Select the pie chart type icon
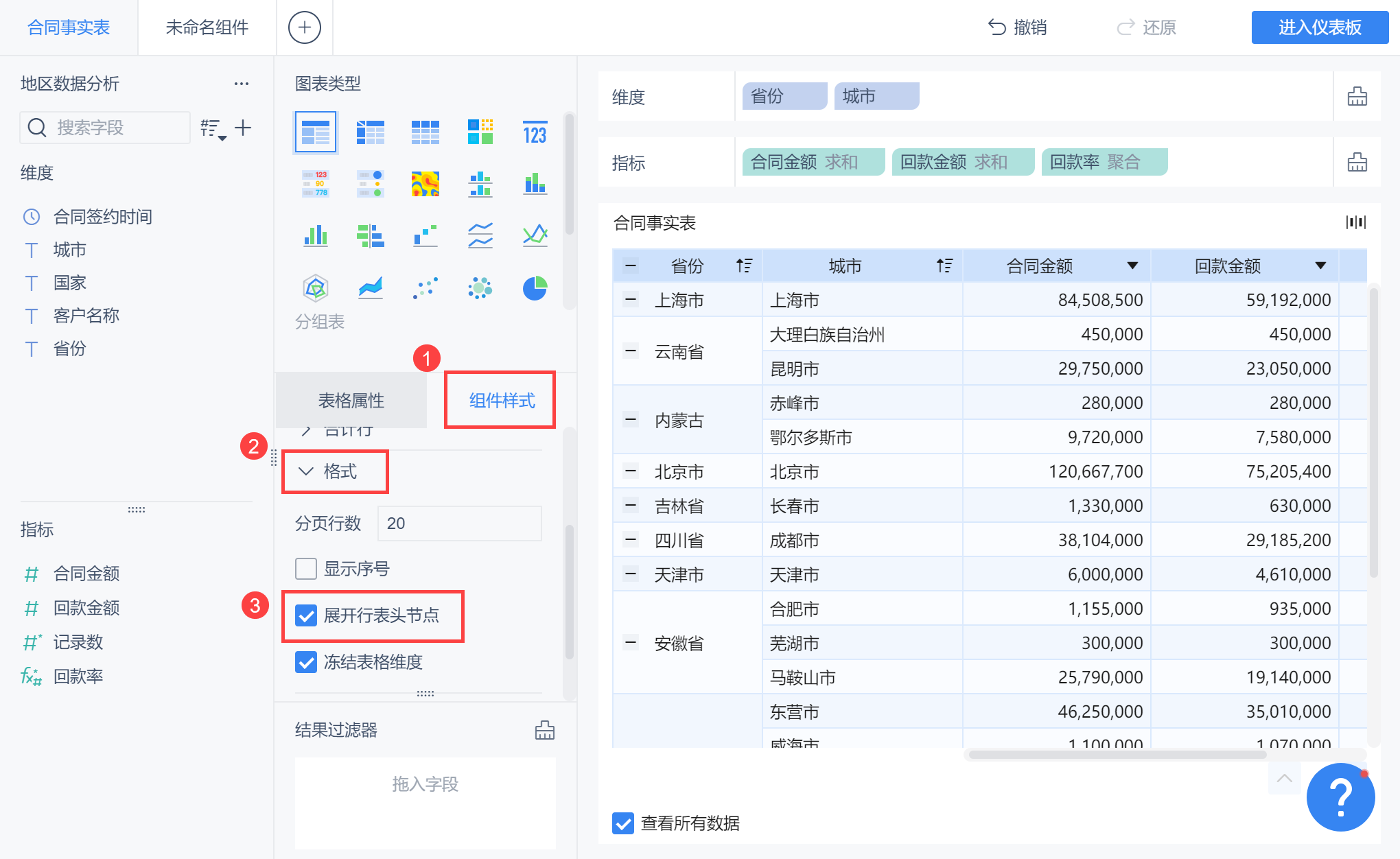Image resolution: width=1400 pixels, height=859 pixels. coord(535,288)
